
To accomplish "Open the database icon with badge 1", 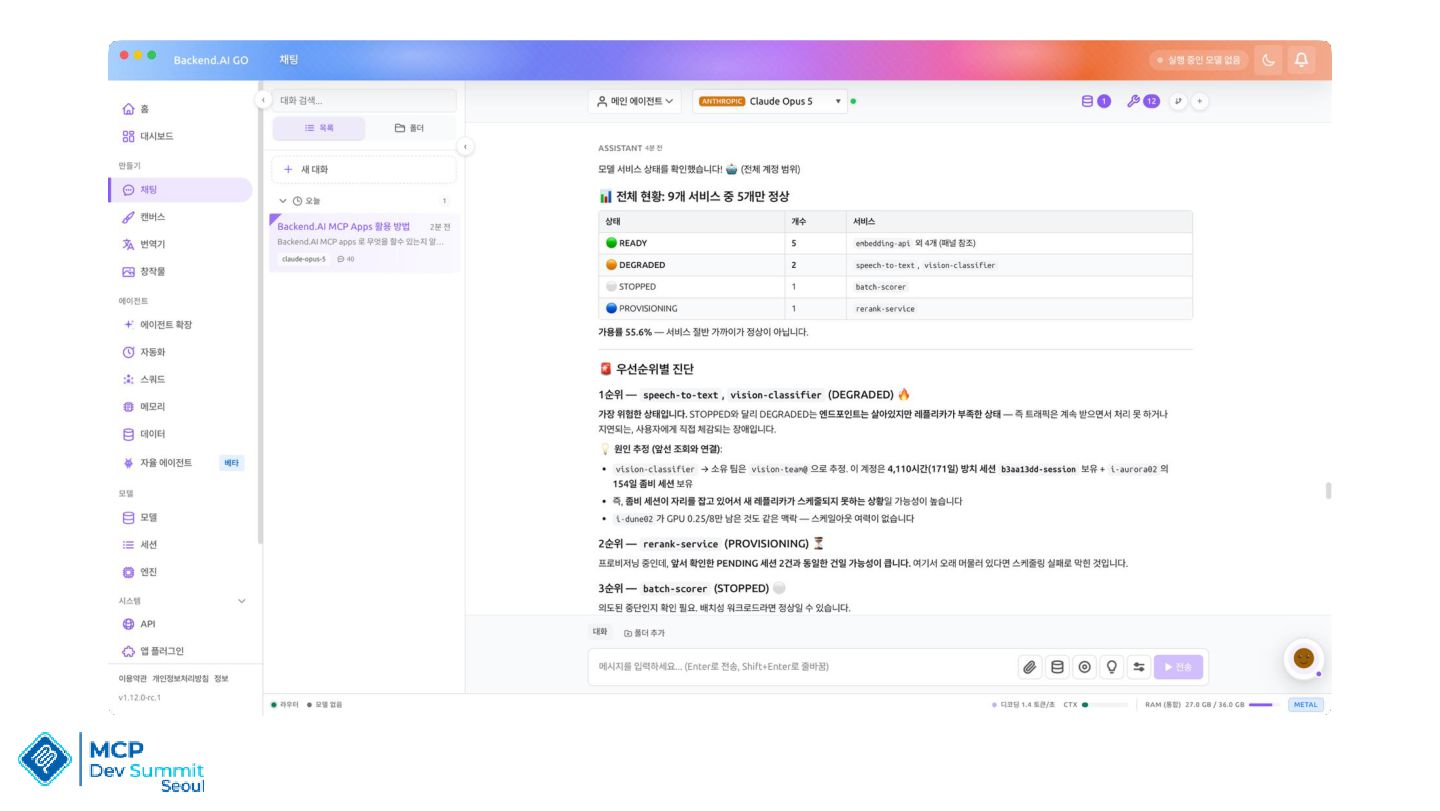I will pyautogui.click(x=1096, y=101).
